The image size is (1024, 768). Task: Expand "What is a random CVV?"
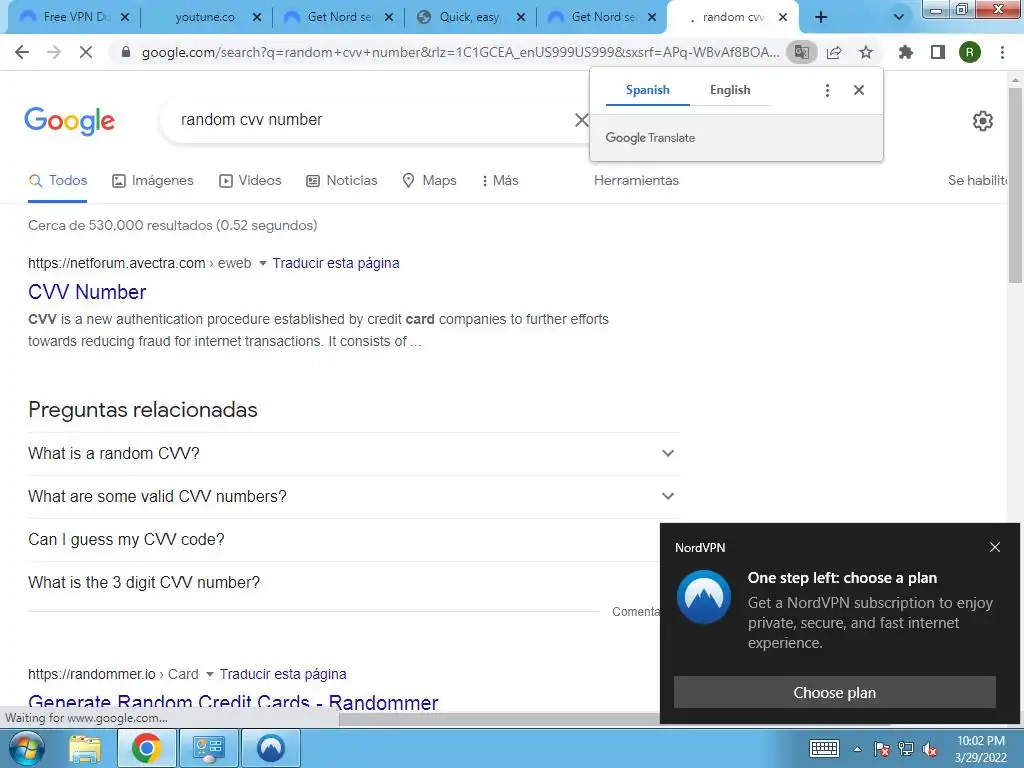point(354,453)
